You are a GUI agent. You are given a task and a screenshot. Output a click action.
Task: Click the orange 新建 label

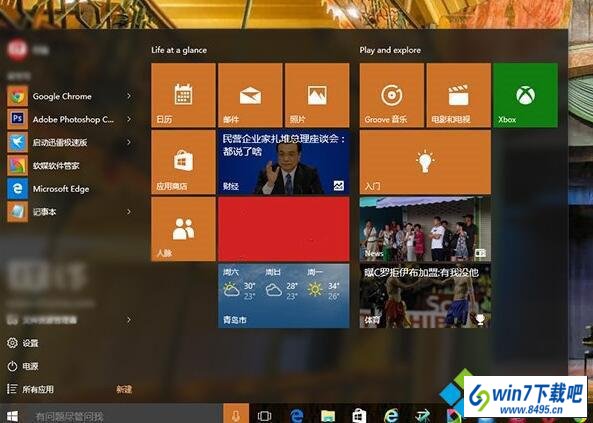[x=124, y=389]
